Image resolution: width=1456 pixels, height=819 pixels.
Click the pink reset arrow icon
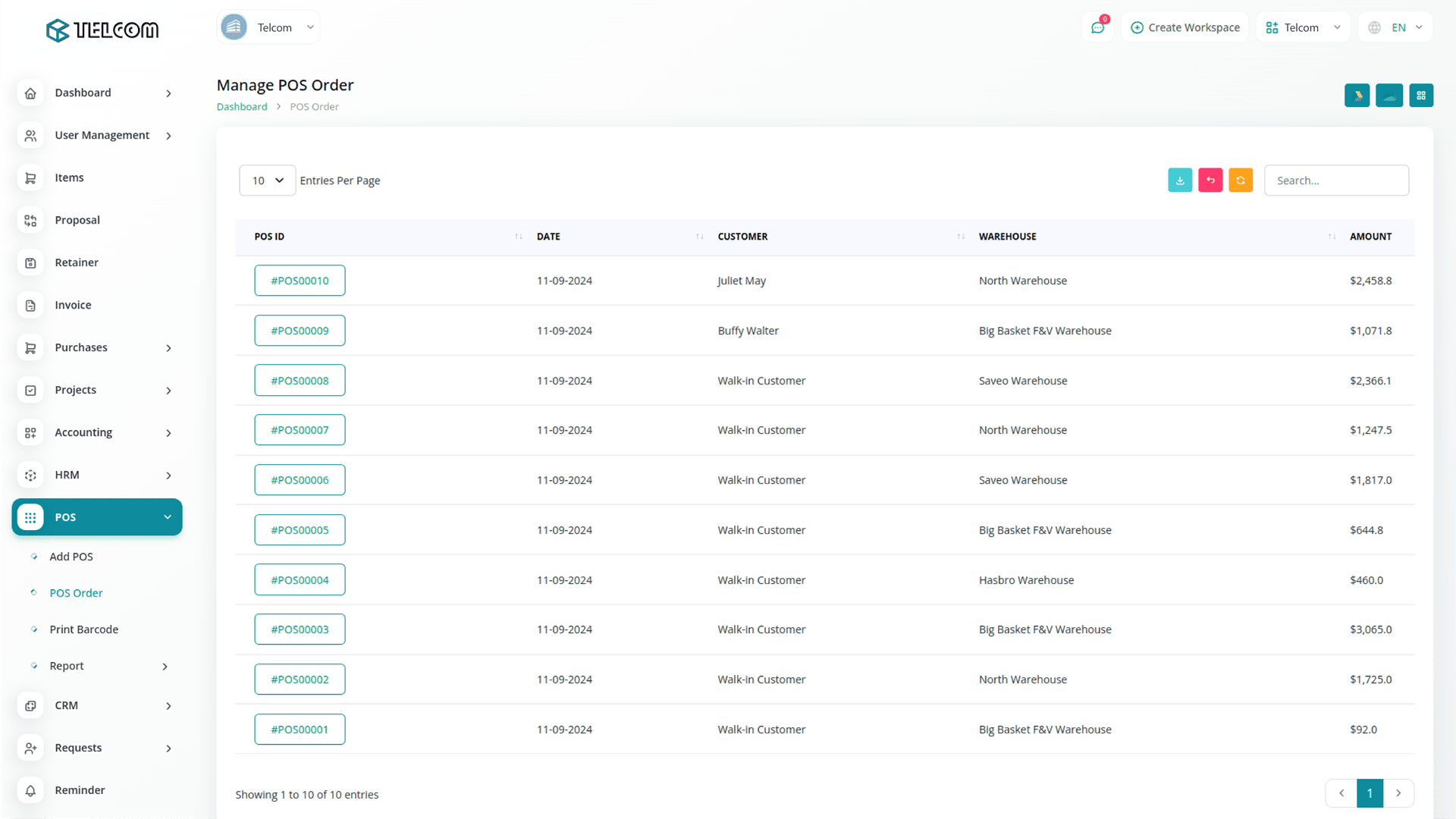(x=1210, y=180)
